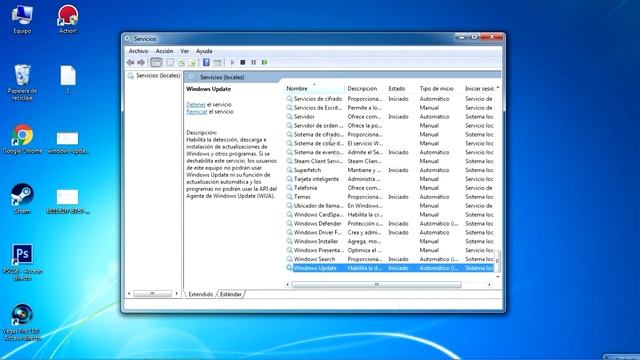Select the Windows Presenta... service row
The width and height of the screenshot is (640, 360).
(390, 250)
